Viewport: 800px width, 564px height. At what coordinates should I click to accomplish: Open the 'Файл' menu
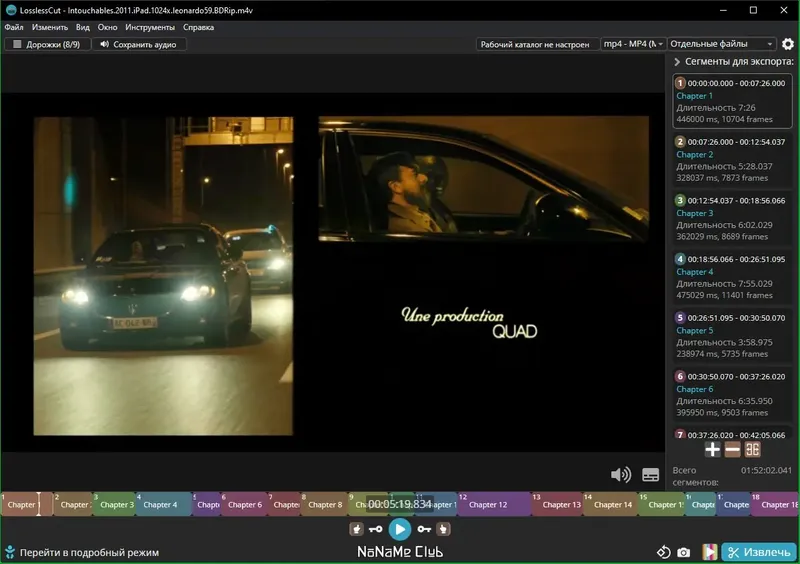(14, 27)
